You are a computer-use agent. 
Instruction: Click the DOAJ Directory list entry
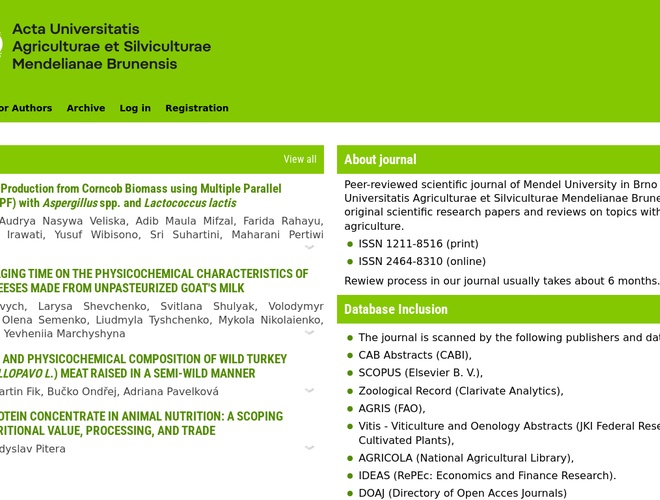[462, 493]
